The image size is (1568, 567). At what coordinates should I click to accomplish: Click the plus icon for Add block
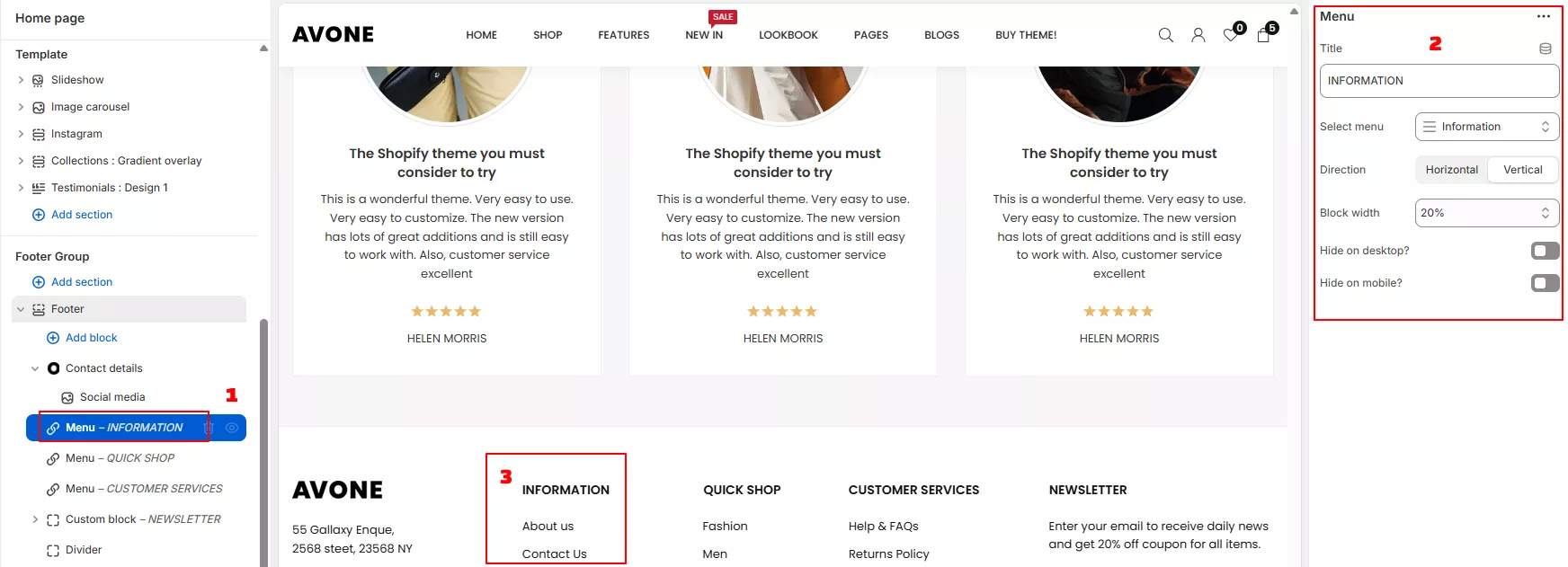tap(53, 338)
